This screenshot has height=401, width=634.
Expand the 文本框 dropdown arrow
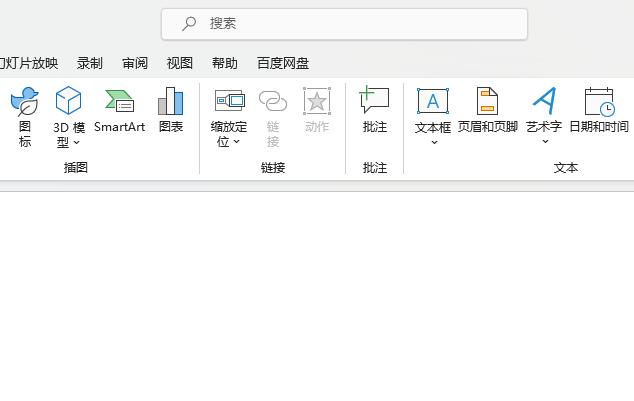coord(434,142)
